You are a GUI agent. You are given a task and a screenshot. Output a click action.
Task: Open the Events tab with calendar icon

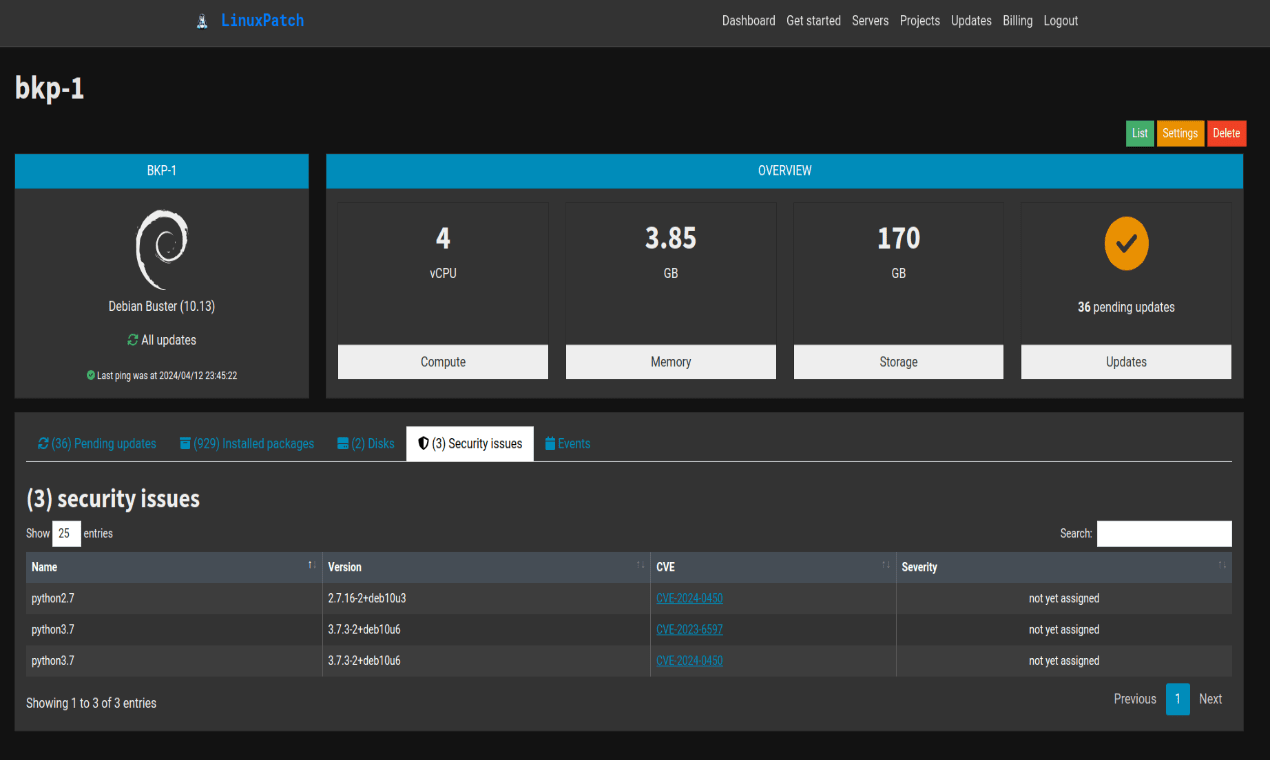[x=567, y=444]
